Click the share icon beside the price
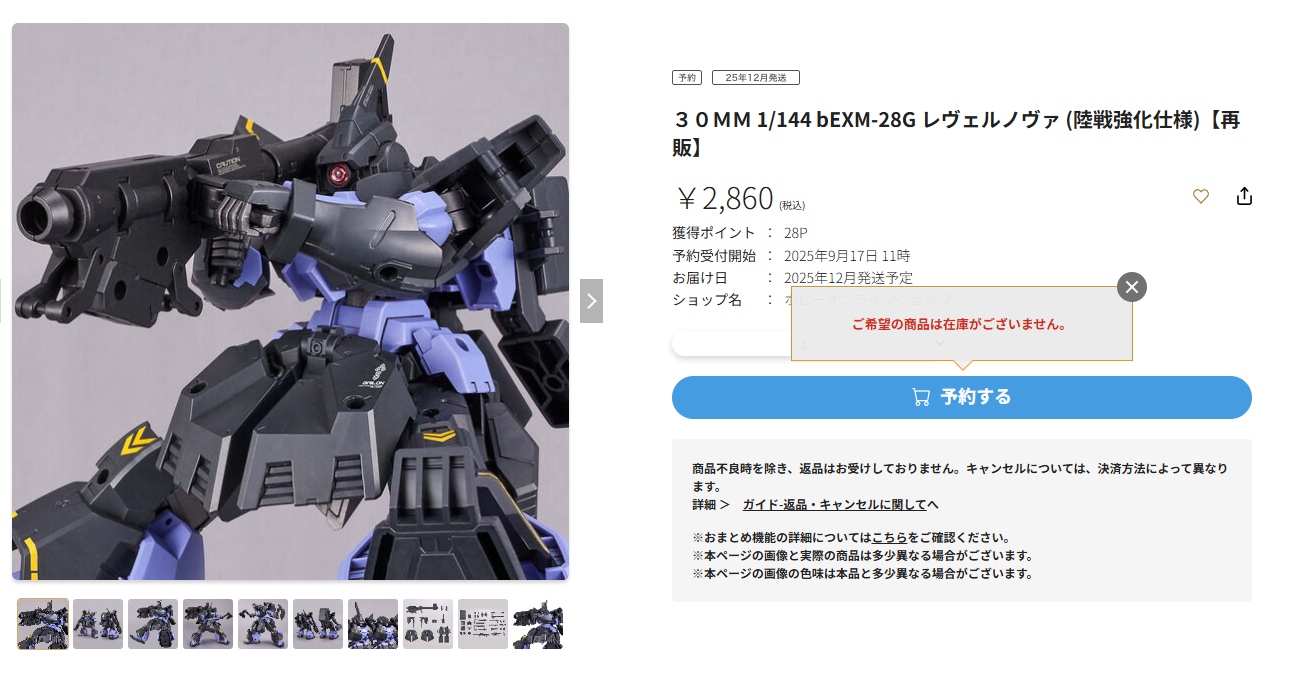Viewport: 1301px width, 674px height. pos(1244,196)
